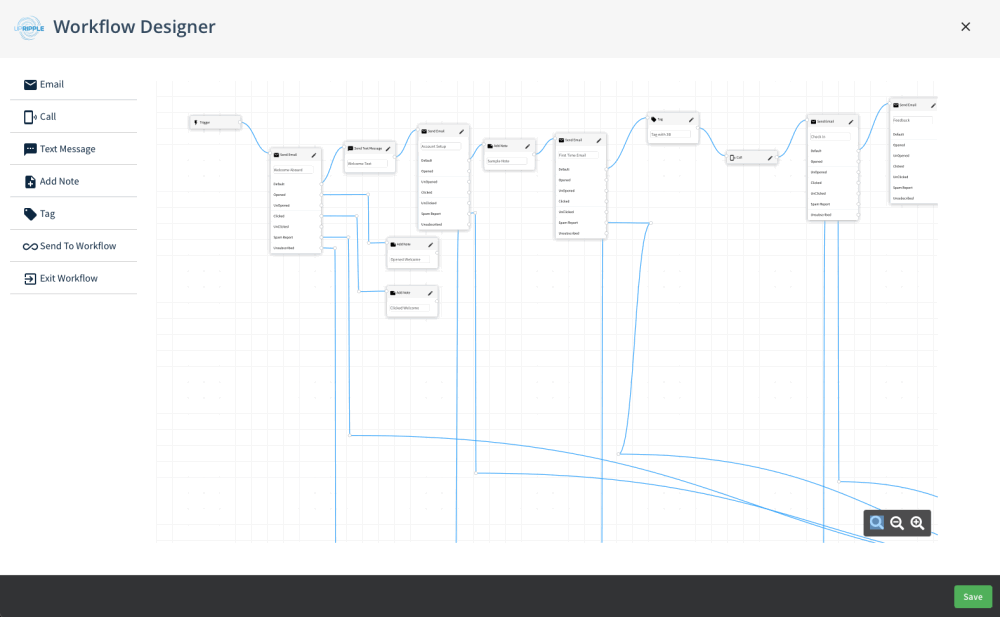1000x617 pixels.
Task: Click the Trigger node
Action: click(x=215, y=122)
